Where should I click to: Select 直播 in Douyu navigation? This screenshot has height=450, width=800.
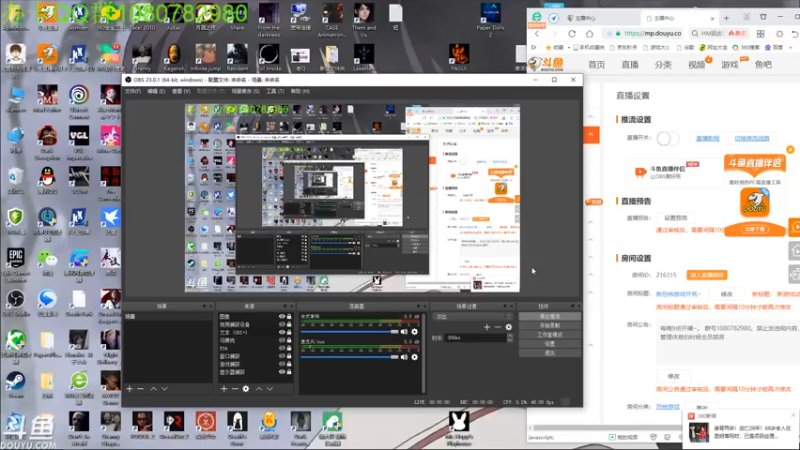(630, 65)
